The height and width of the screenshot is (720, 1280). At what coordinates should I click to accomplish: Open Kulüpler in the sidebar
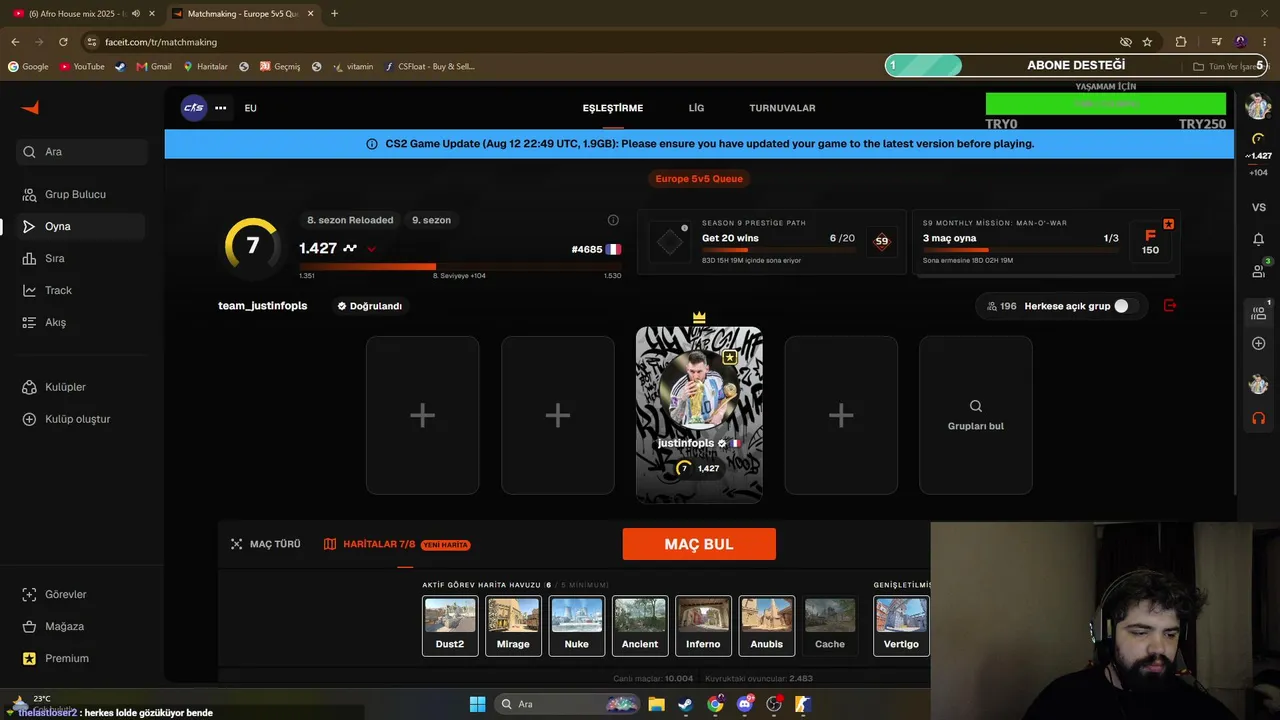[x=82, y=387]
